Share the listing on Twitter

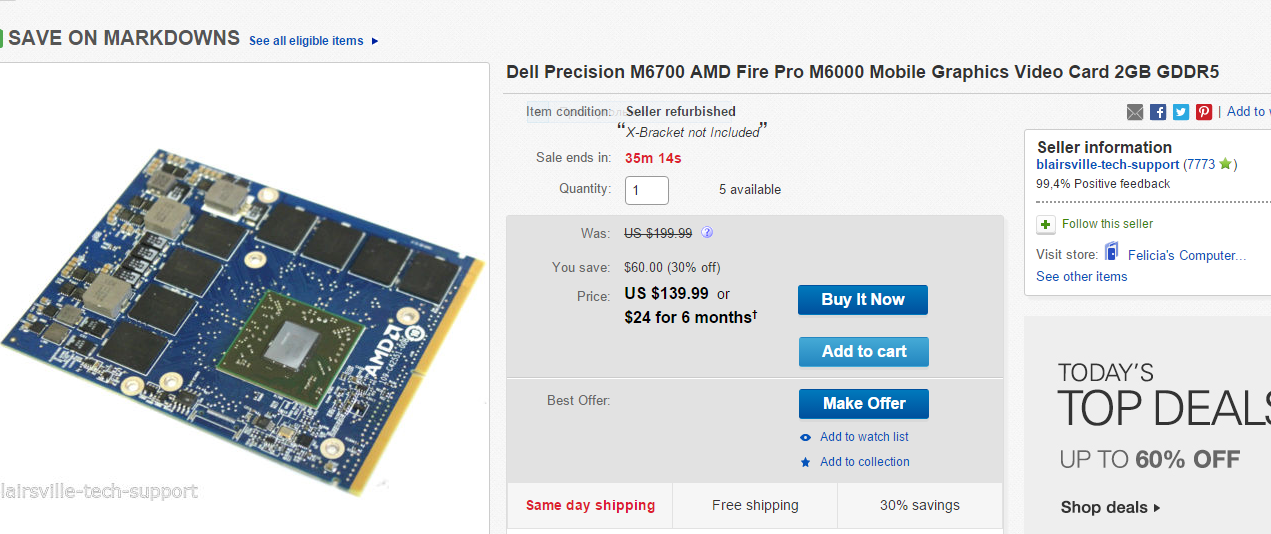1181,112
